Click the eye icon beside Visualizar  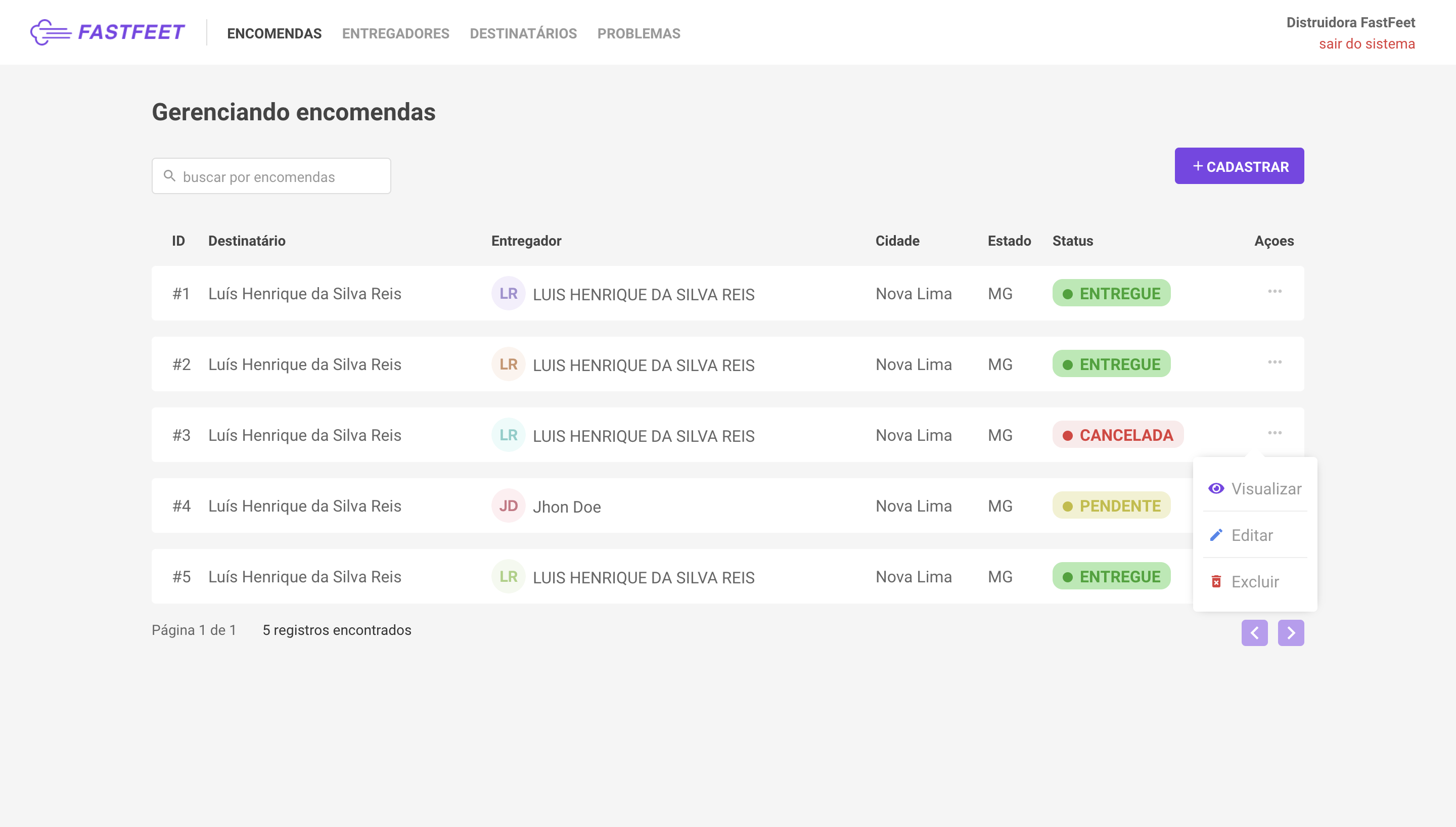click(1216, 488)
